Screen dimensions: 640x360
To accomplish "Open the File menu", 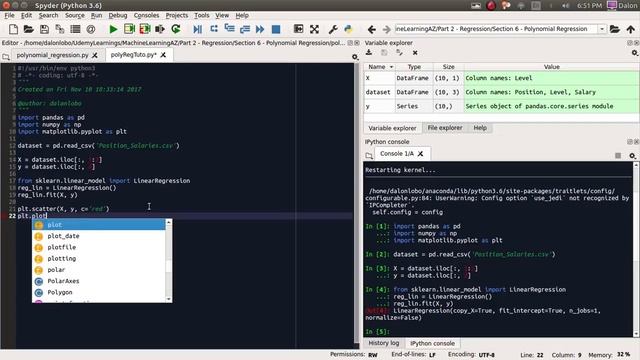I will [9, 16].
